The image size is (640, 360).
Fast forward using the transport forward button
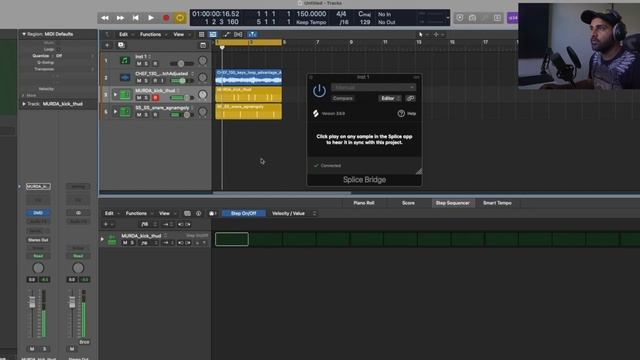(x=120, y=18)
